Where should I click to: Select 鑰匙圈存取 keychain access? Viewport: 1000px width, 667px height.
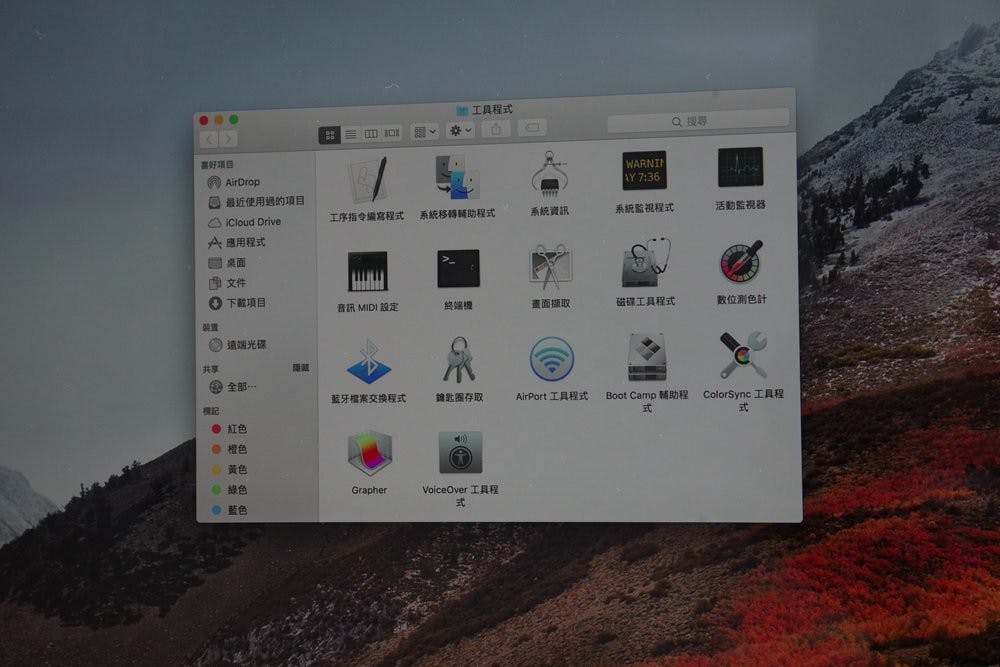click(459, 360)
